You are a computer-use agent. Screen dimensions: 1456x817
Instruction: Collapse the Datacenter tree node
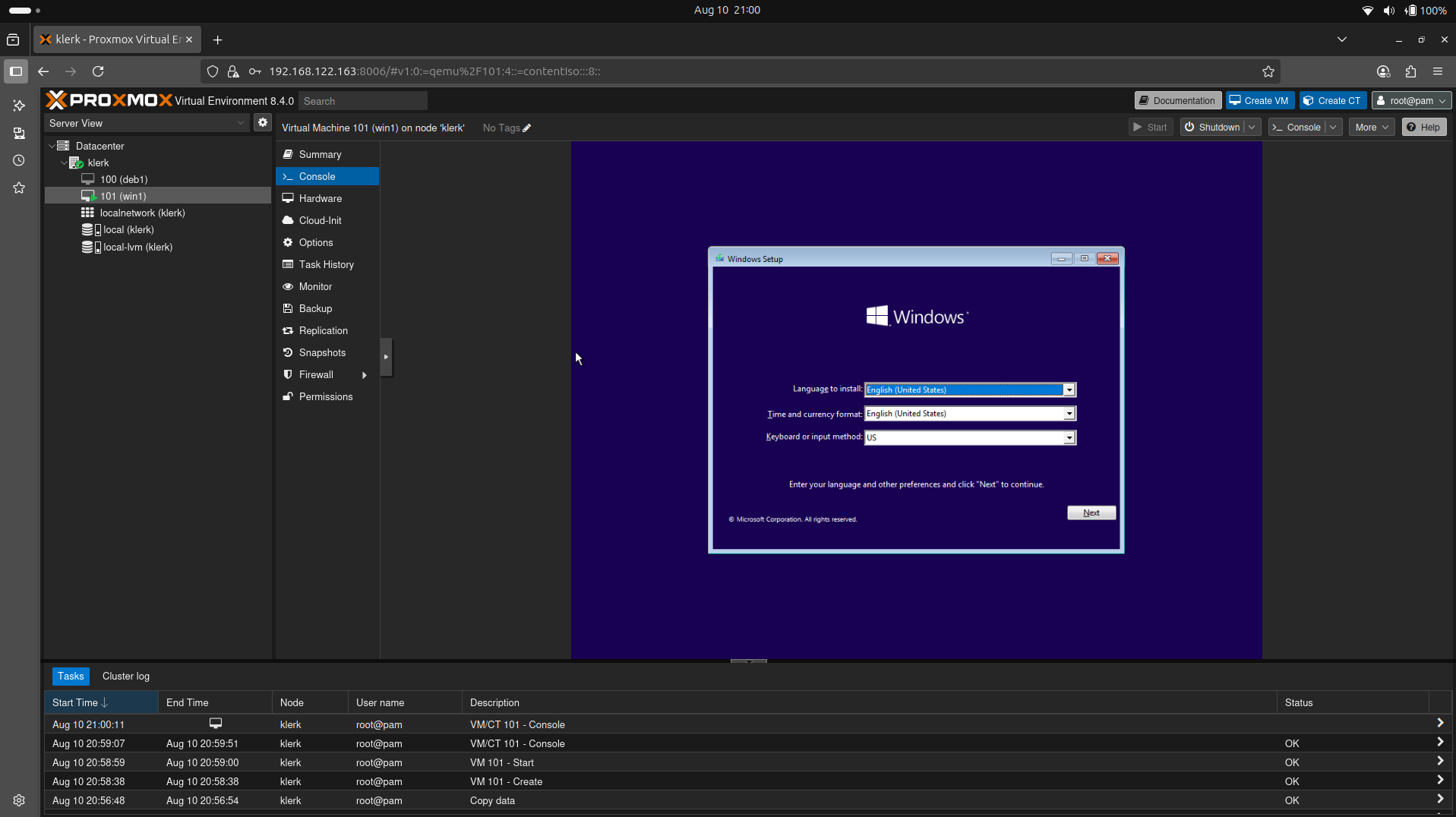(52, 145)
